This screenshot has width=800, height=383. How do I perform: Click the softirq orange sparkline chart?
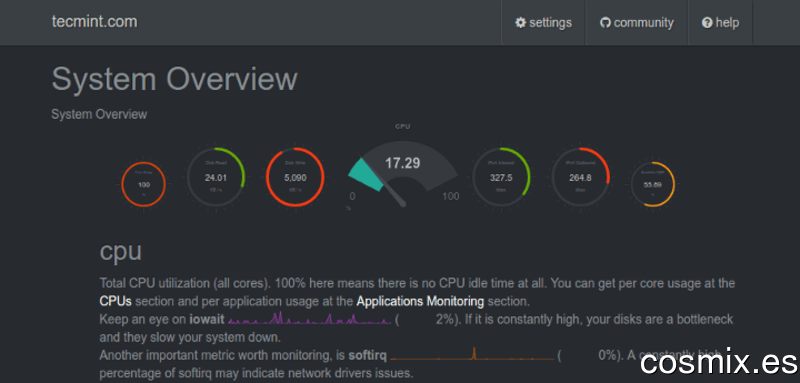point(472,354)
